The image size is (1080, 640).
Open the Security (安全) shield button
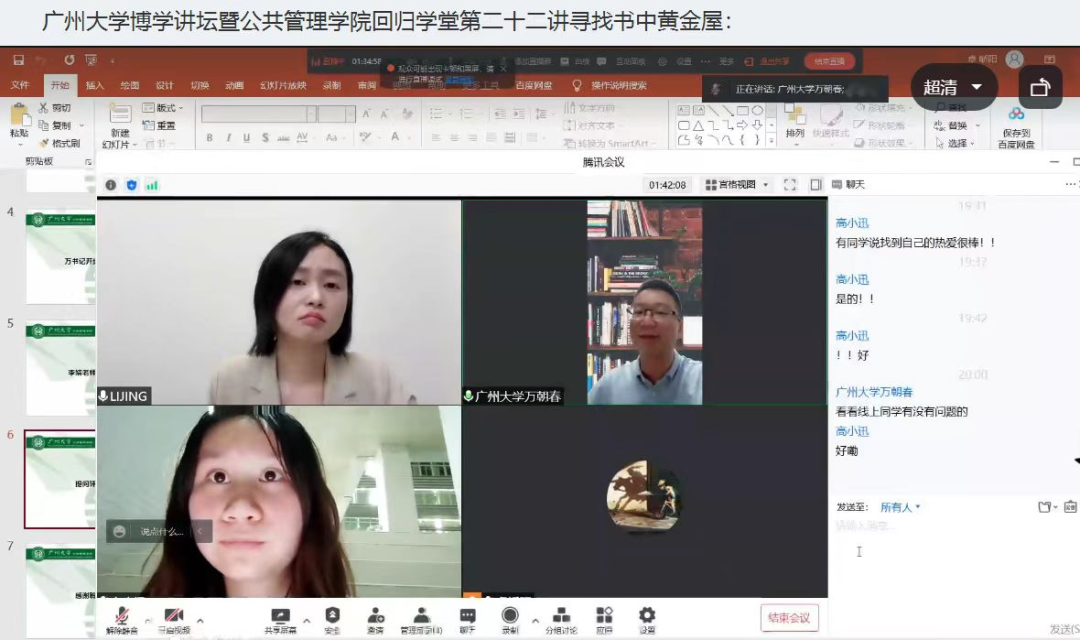pos(332,620)
